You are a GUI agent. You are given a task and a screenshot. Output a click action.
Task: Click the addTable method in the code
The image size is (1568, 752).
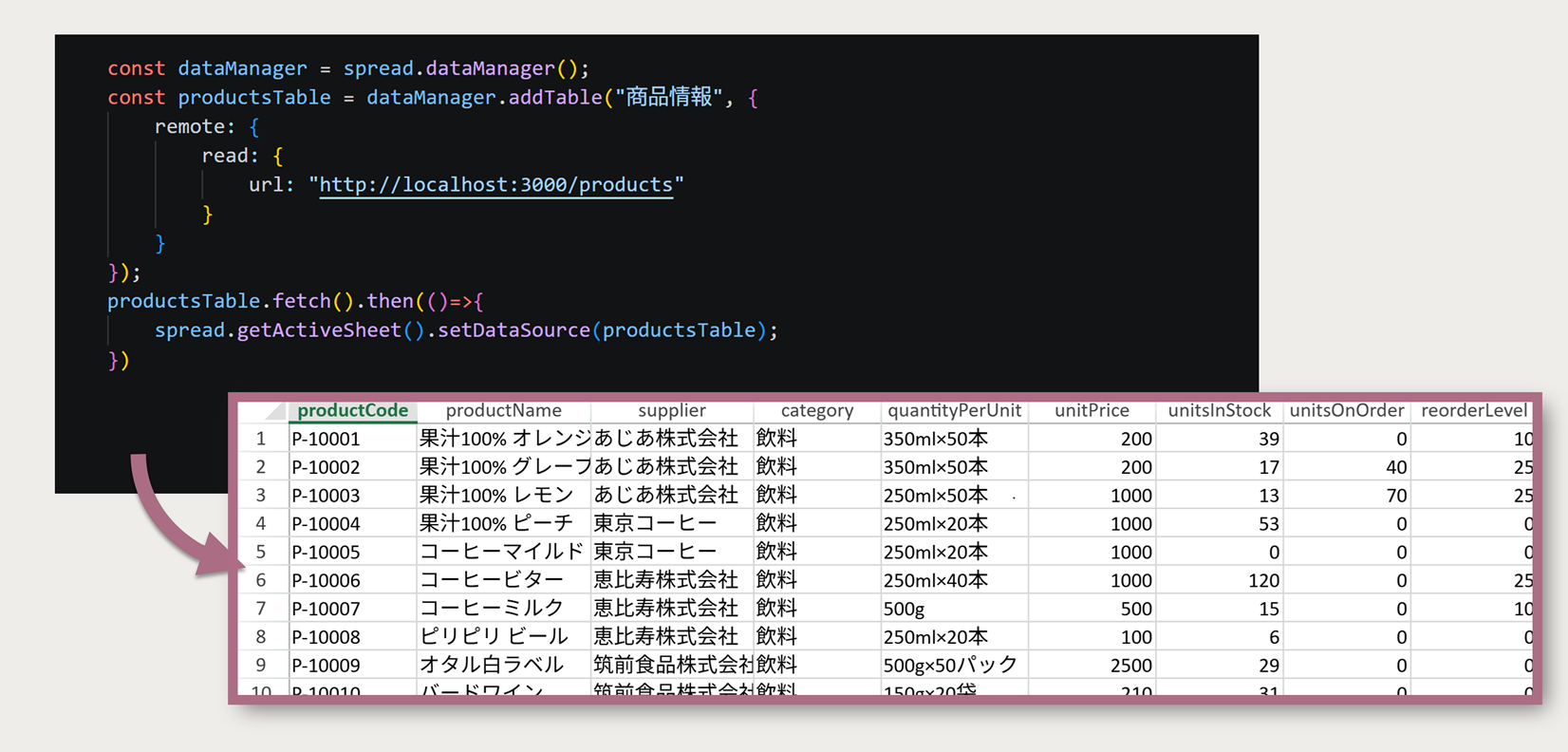tap(555, 97)
